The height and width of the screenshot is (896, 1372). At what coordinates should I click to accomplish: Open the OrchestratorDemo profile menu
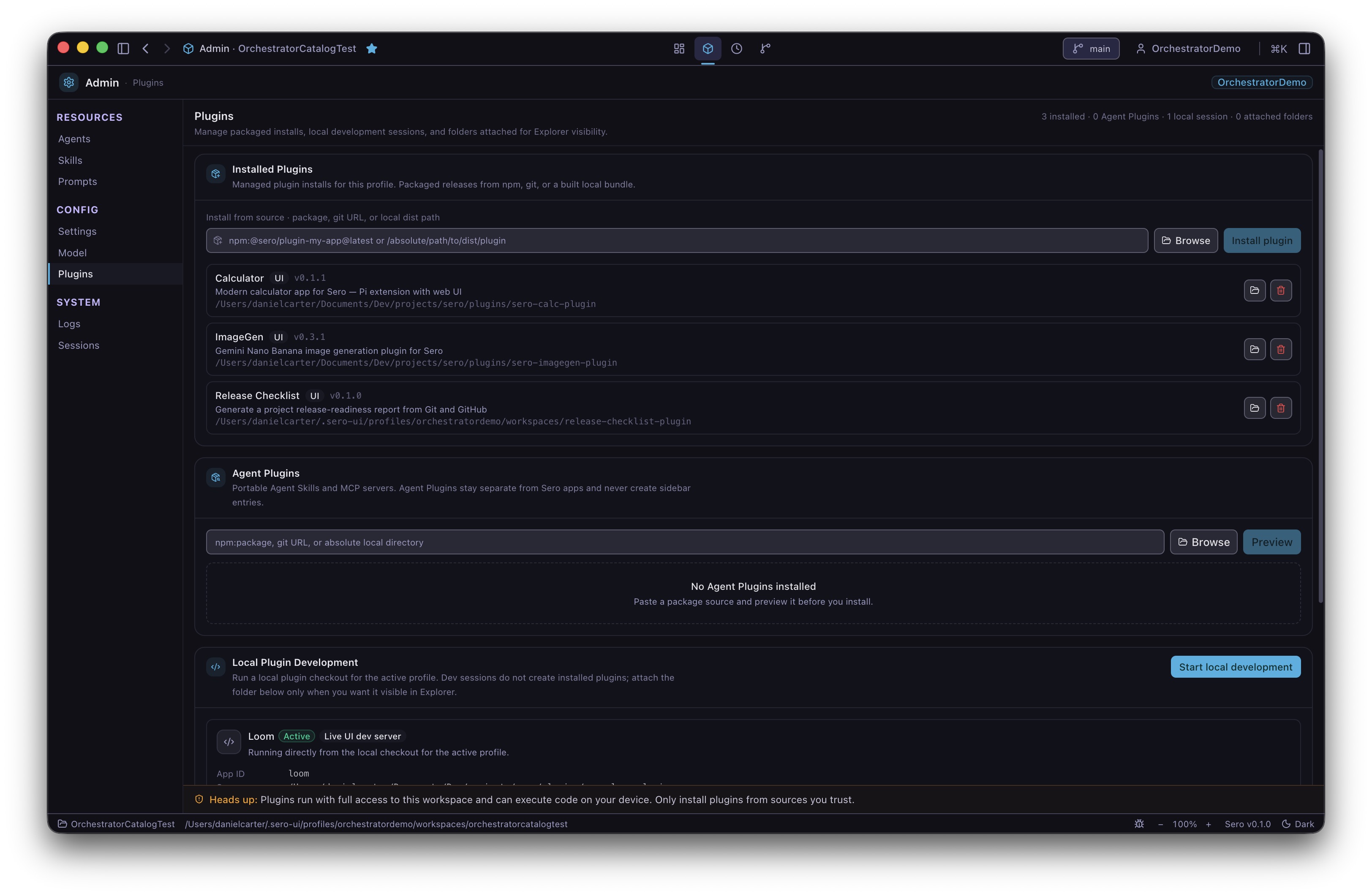(1188, 49)
